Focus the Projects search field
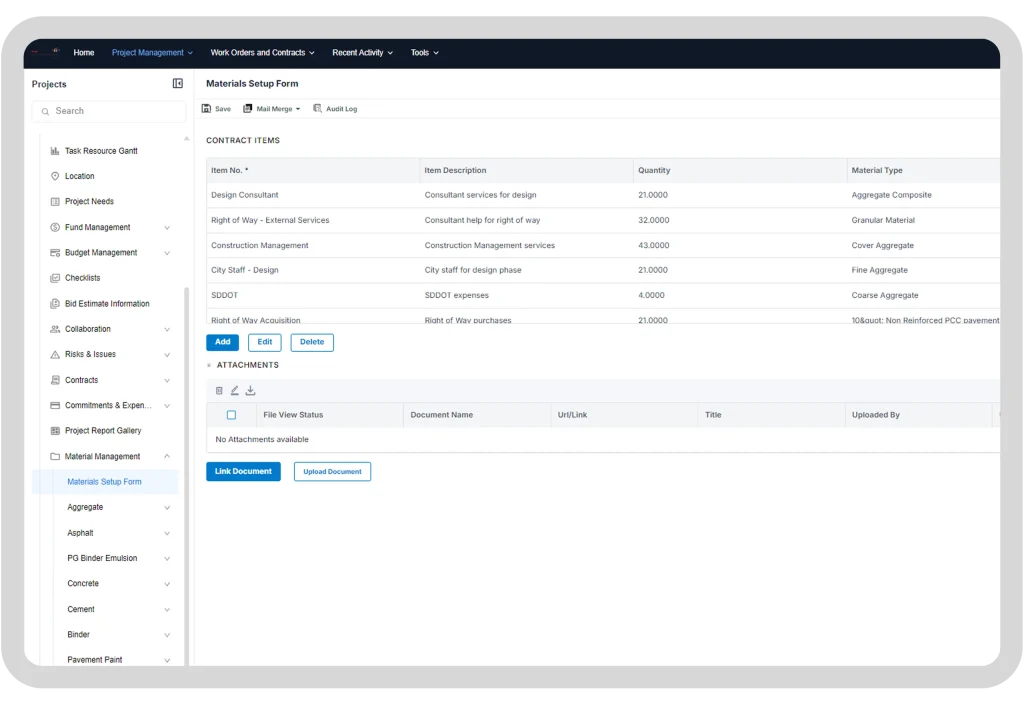Viewport: 1024px width, 705px height. [109, 112]
